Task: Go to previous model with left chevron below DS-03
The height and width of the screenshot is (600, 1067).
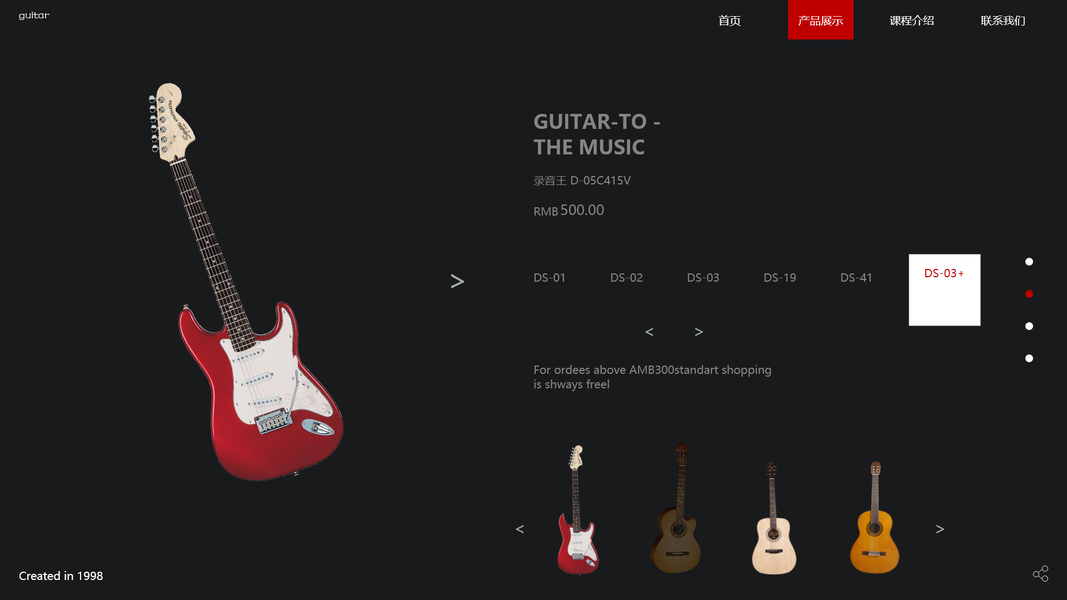Action: tap(649, 332)
